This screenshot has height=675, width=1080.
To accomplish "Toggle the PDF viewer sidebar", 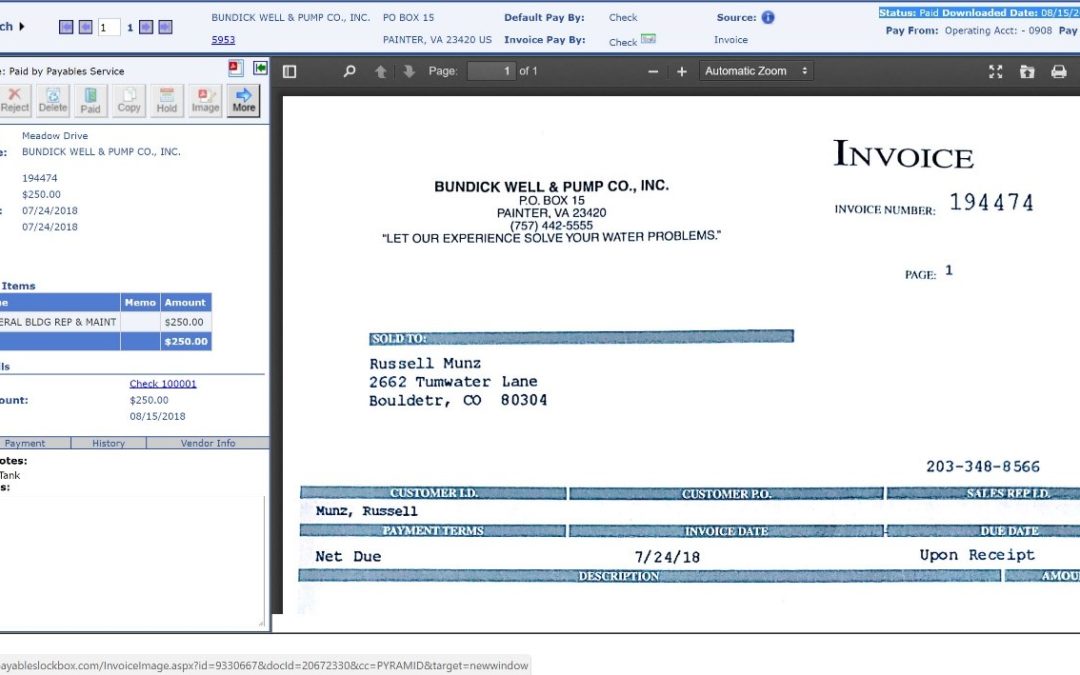I will [x=290, y=71].
